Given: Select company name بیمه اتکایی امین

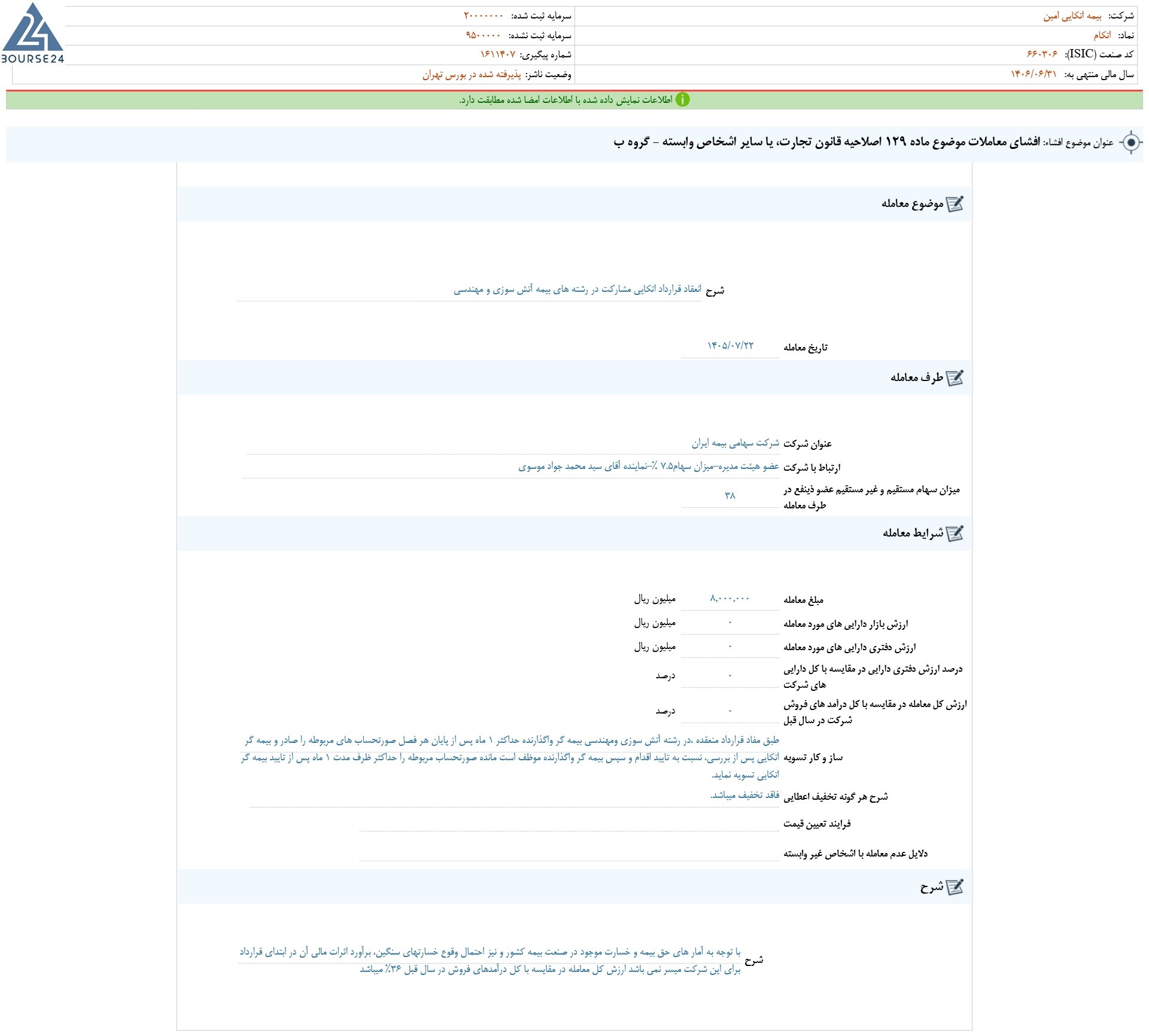Looking at the screenshot, I should [x=1072, y=16].
